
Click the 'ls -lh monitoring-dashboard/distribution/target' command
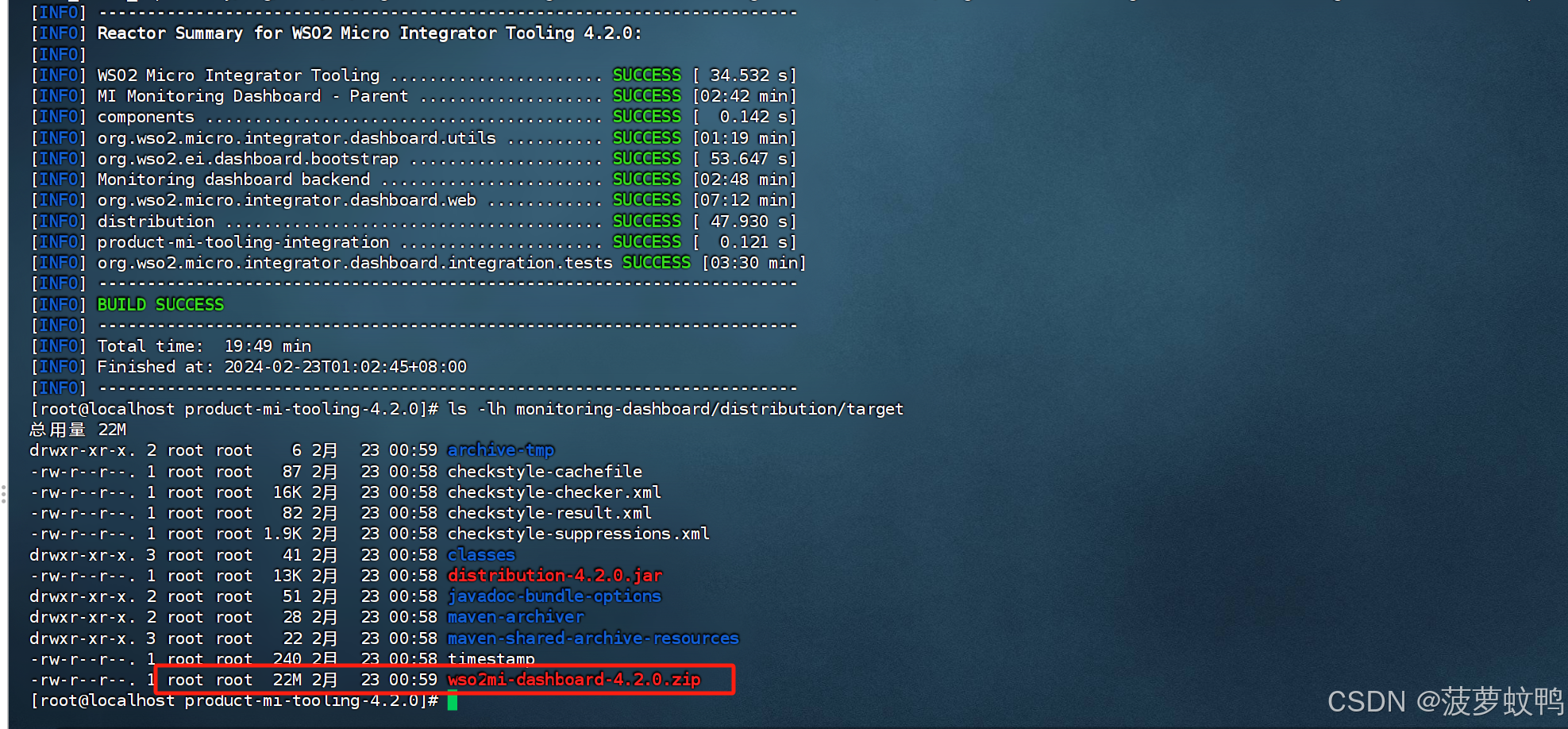coord(676,409)
